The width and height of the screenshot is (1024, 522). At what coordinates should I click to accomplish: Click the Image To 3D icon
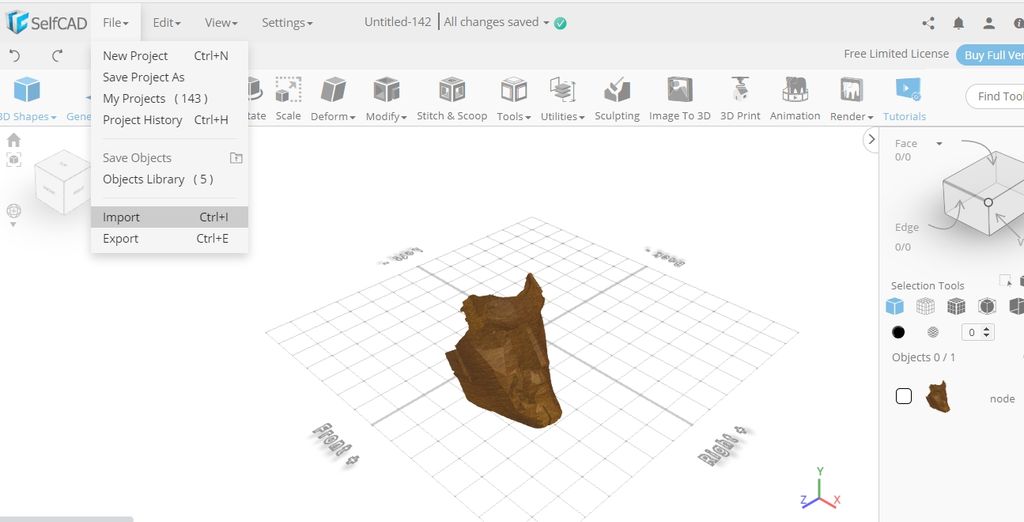click(x=679, y=99)
